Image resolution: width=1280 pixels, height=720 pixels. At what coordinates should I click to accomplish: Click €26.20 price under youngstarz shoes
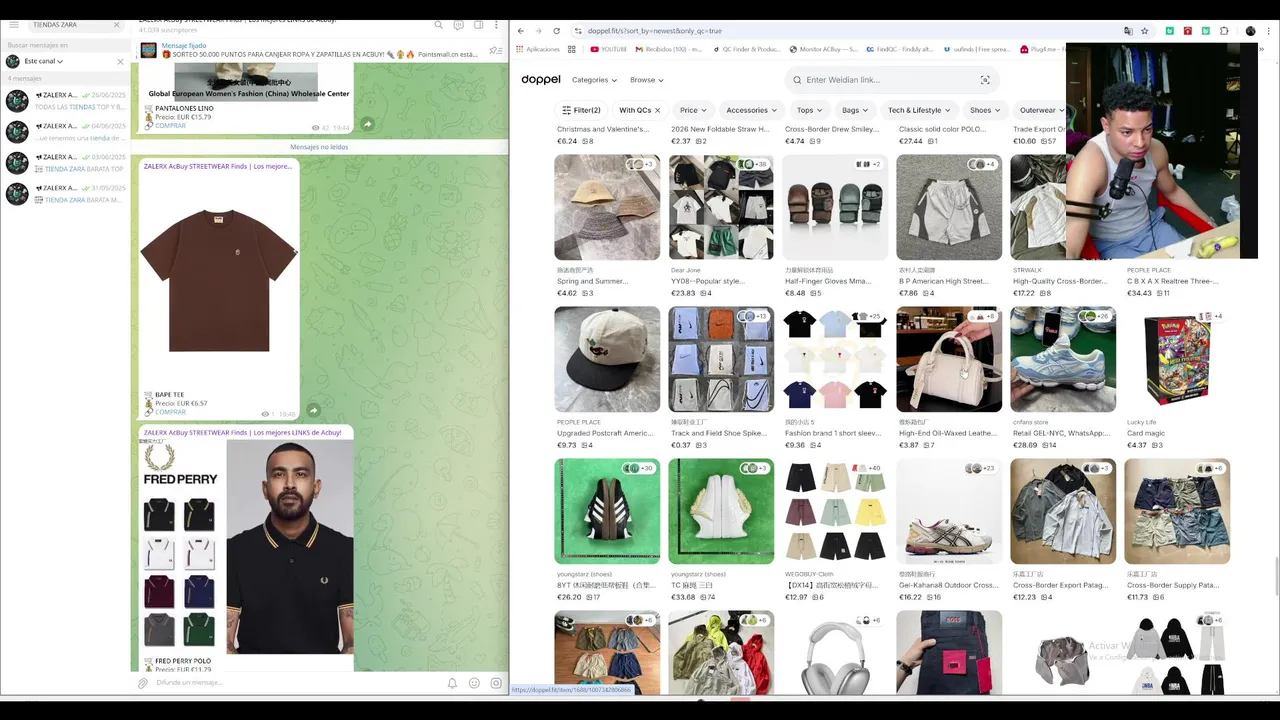[569, 597]
